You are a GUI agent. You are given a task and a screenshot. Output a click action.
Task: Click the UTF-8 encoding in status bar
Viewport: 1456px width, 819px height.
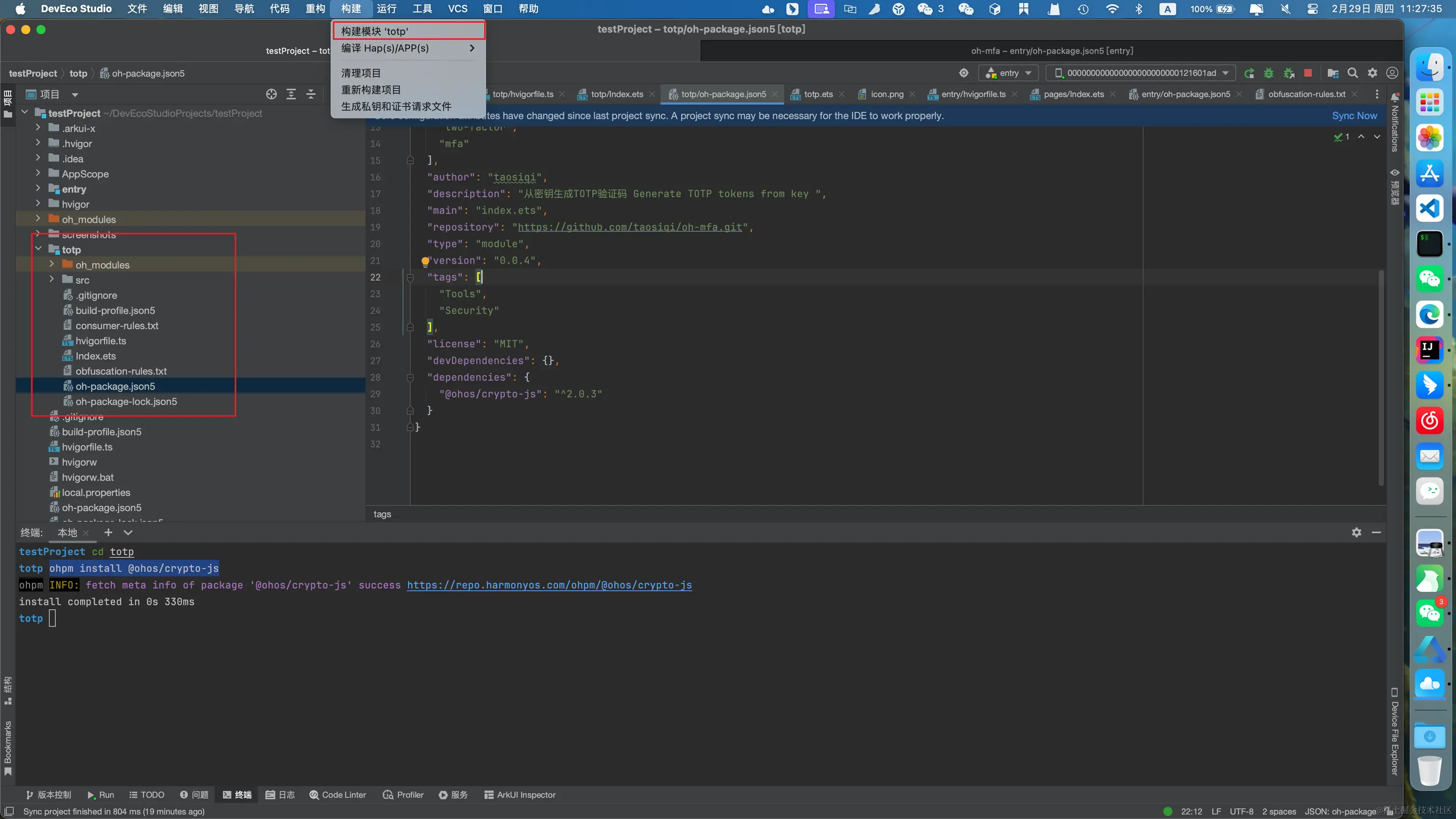click(1241, 812)
